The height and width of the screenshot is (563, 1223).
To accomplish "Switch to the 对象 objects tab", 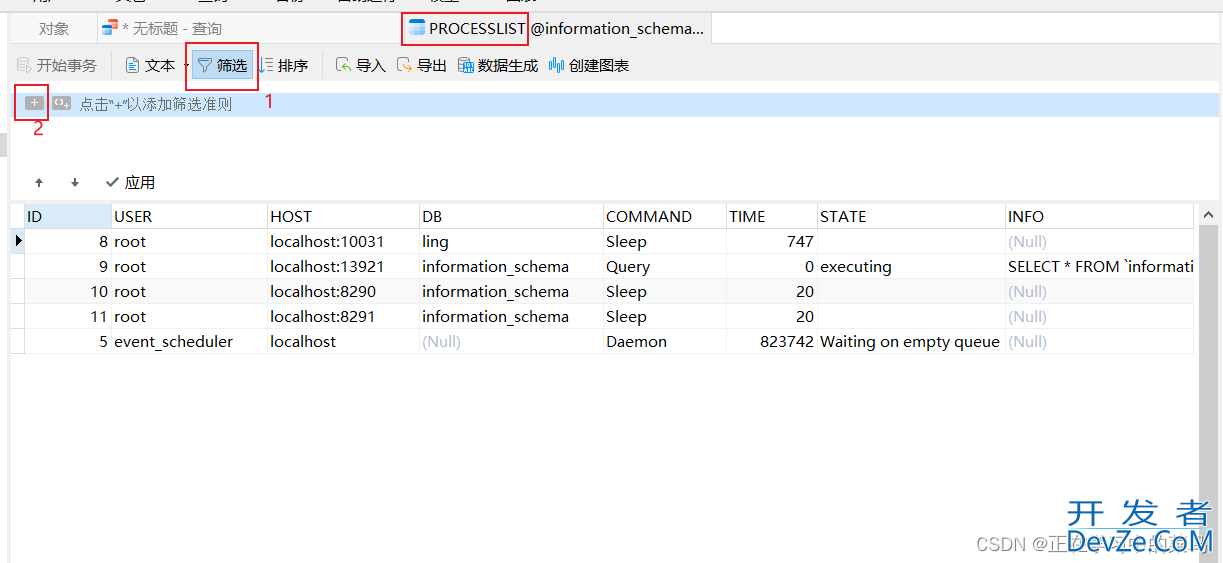I will (54, 29).
